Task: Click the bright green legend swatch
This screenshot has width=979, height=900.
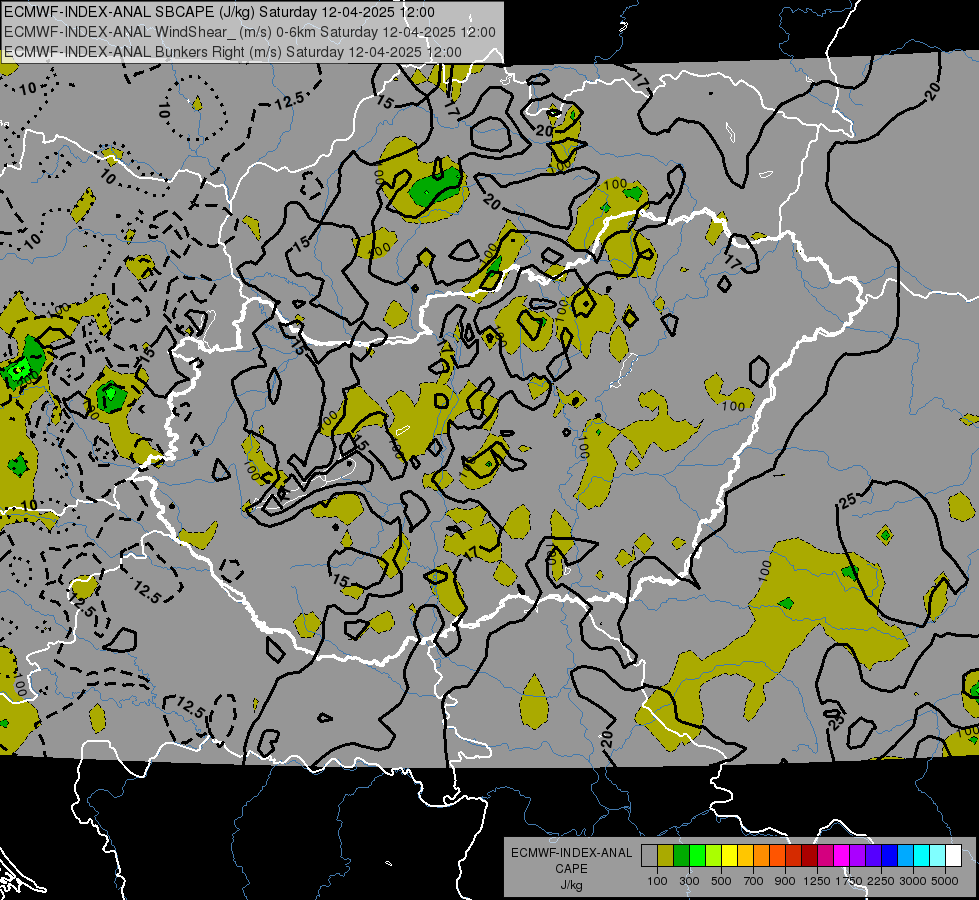Action: coord(697,855)
